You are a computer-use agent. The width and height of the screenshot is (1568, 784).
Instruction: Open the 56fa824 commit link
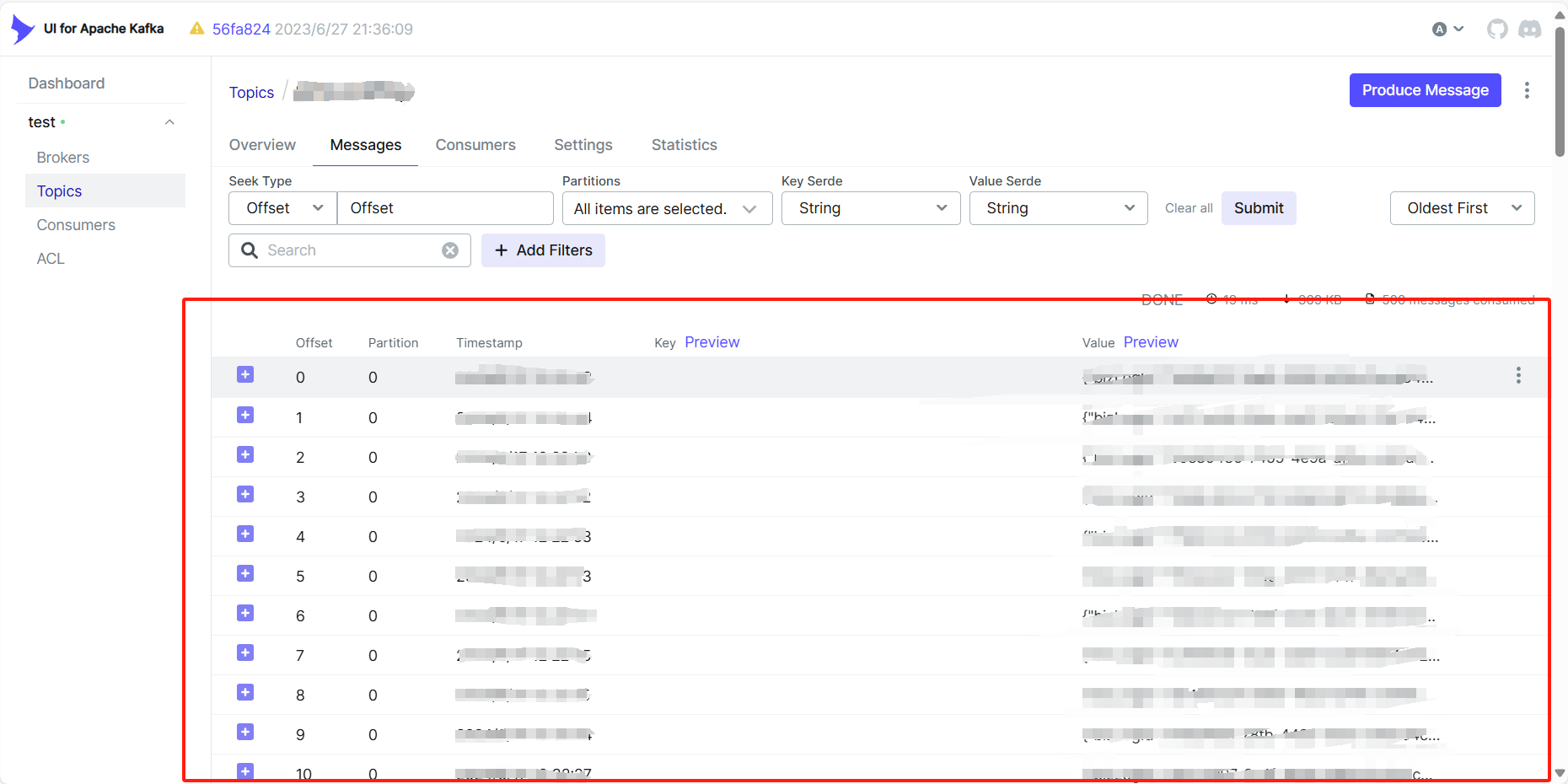(x=241, y=29)
